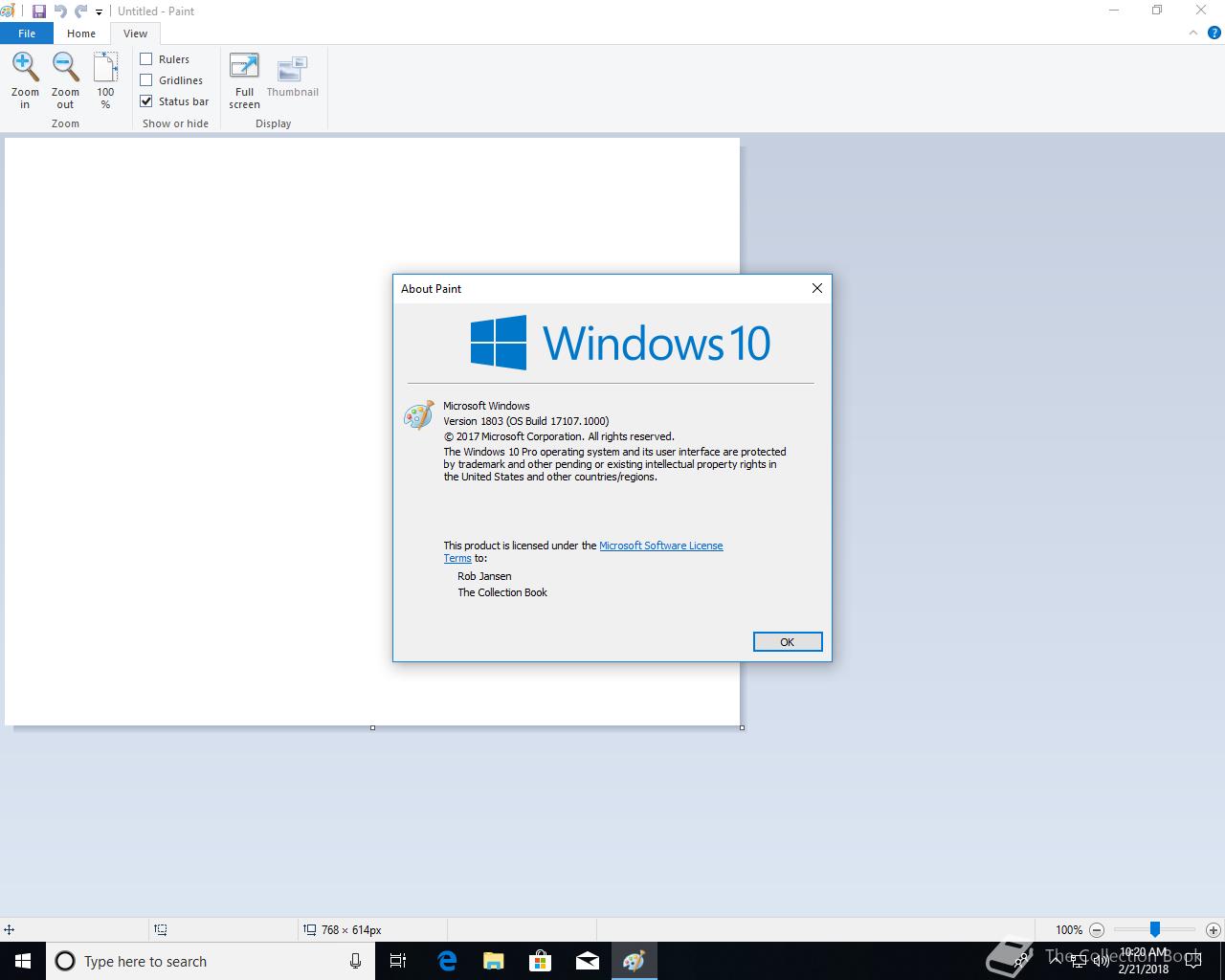Enable the Gridlines checkbox
The height and width of the screenshot is (980, 1225).
[146, 80]
